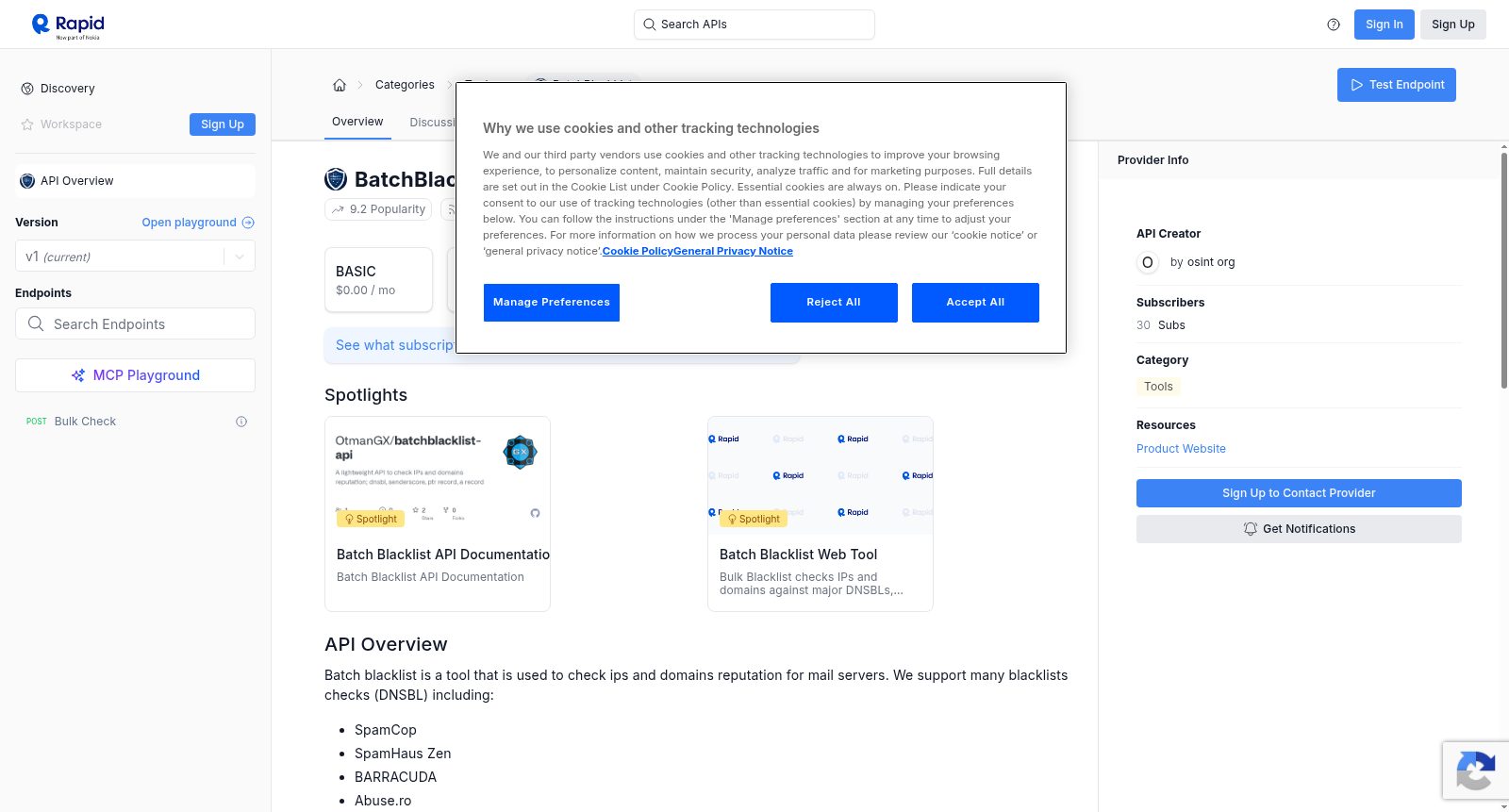Click the Test Endpoint button
The width and height of the screenshot is (1509, 812).
[x=1397, y=85]
